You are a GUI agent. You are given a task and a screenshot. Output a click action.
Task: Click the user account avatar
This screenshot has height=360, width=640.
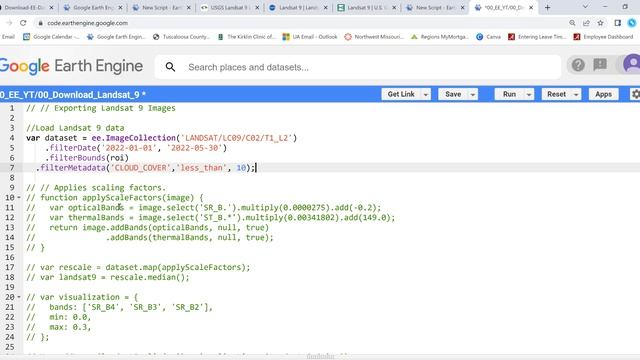[x=632, y=64]
